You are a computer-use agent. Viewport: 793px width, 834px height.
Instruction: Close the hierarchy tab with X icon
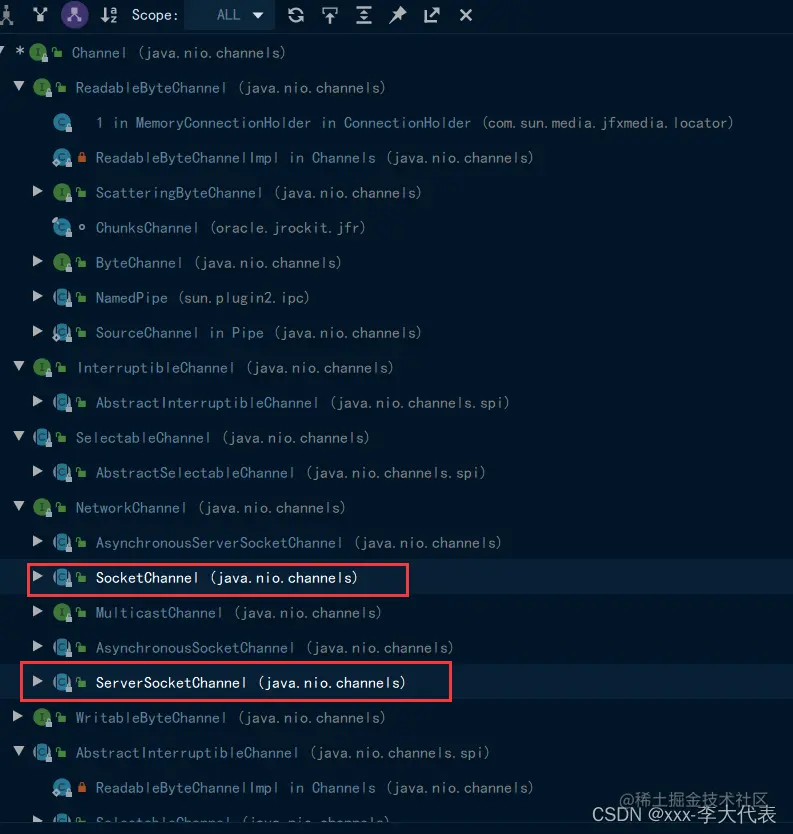pos(465,15)
